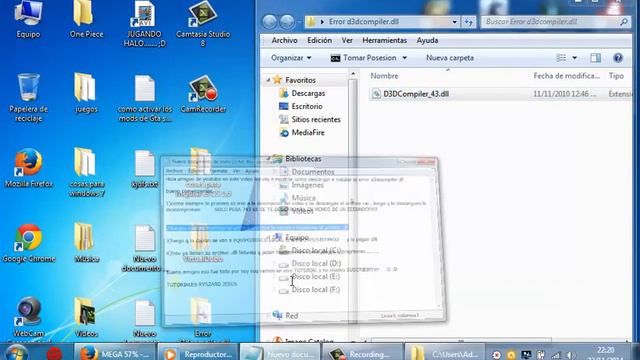The image size is (640, 360).
Task: Launch Mozilla Firefox from desktop
Action: click(x=29, y=168)
